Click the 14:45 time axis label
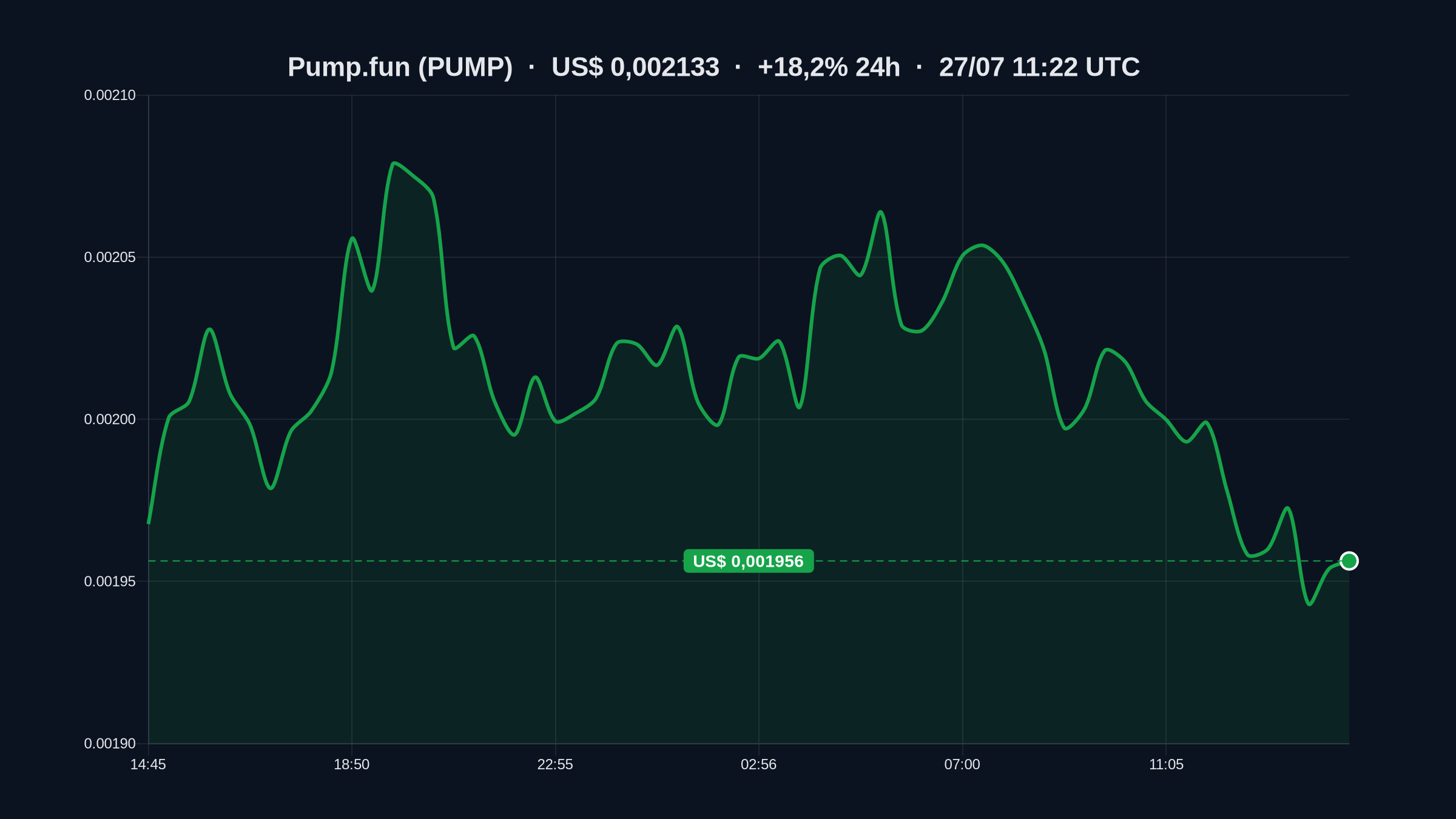This screenshot has height=819, width=1456. (x=148, y=764)
